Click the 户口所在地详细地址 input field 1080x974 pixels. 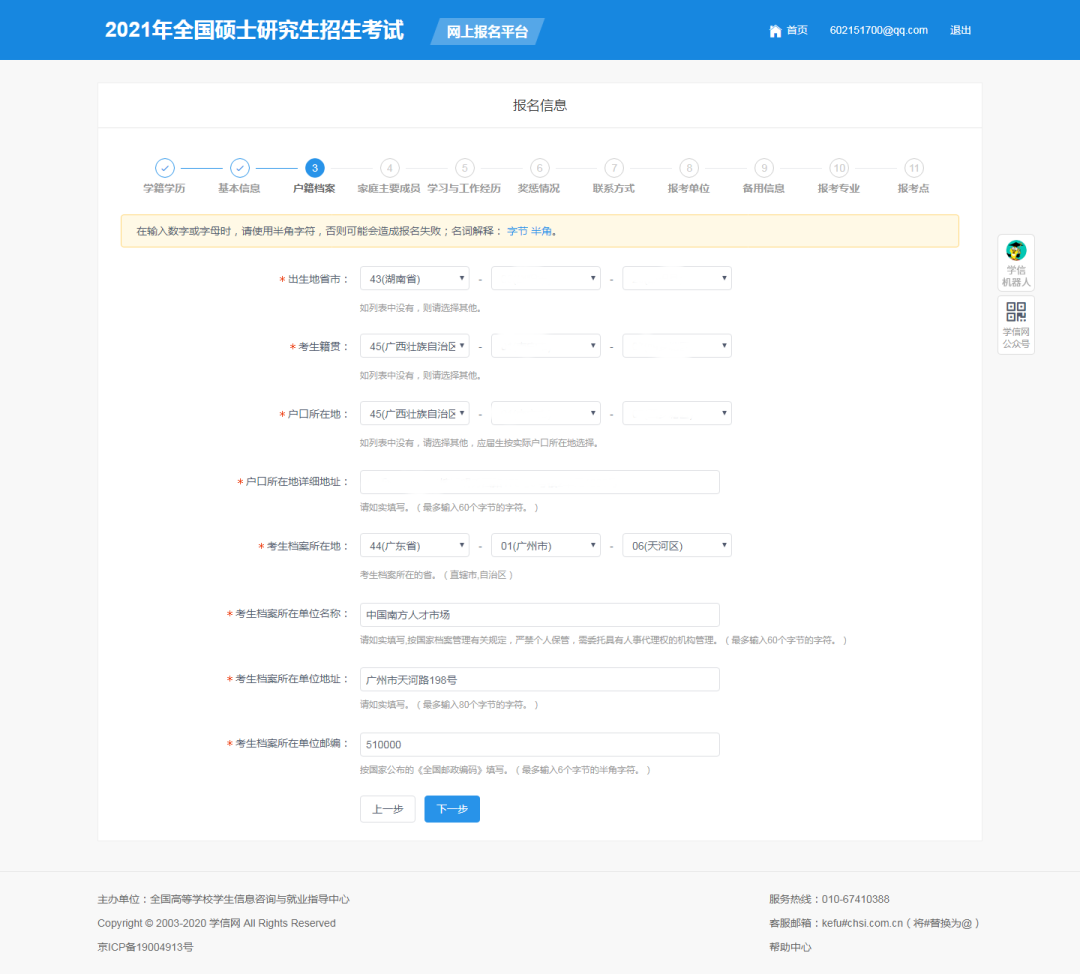tap(540, 481)
